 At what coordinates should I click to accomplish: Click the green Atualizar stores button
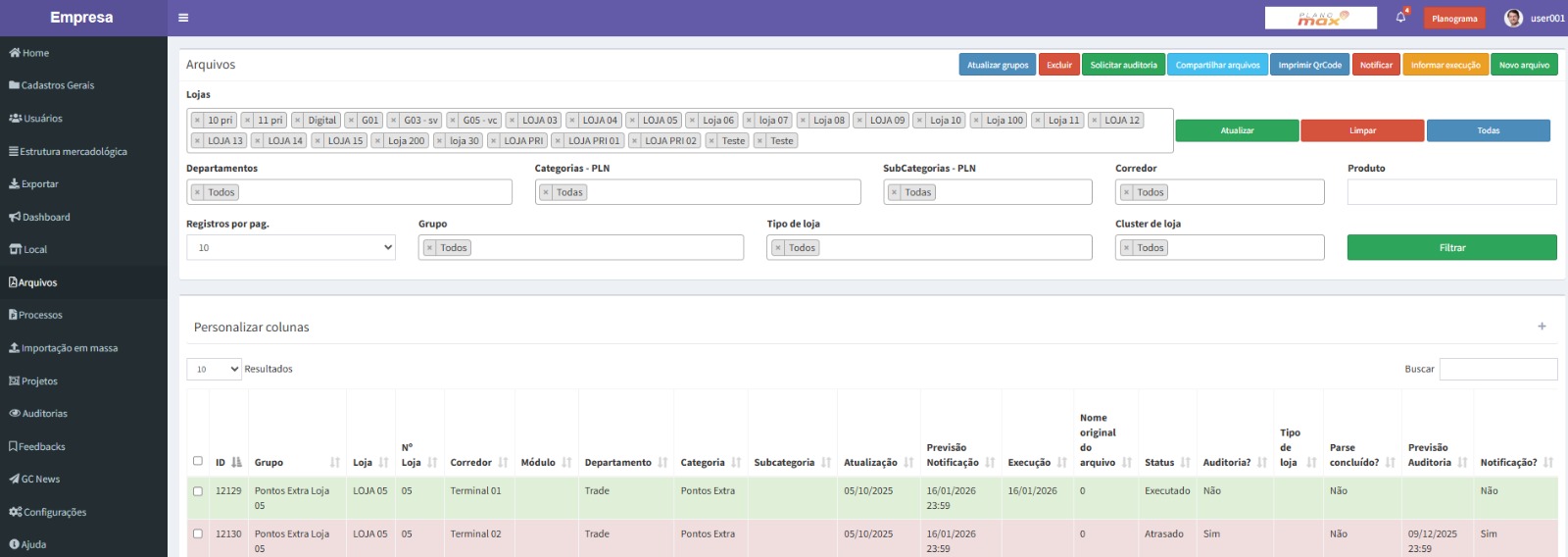tap(1237, 130)
